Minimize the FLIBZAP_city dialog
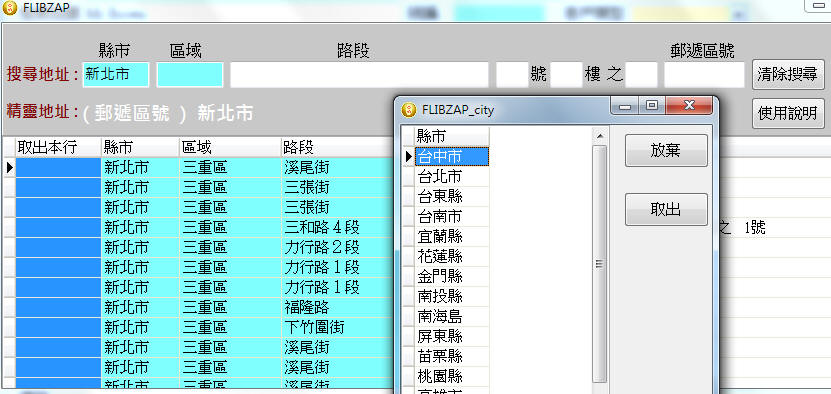Screen dimensions: 831x394 626,106
